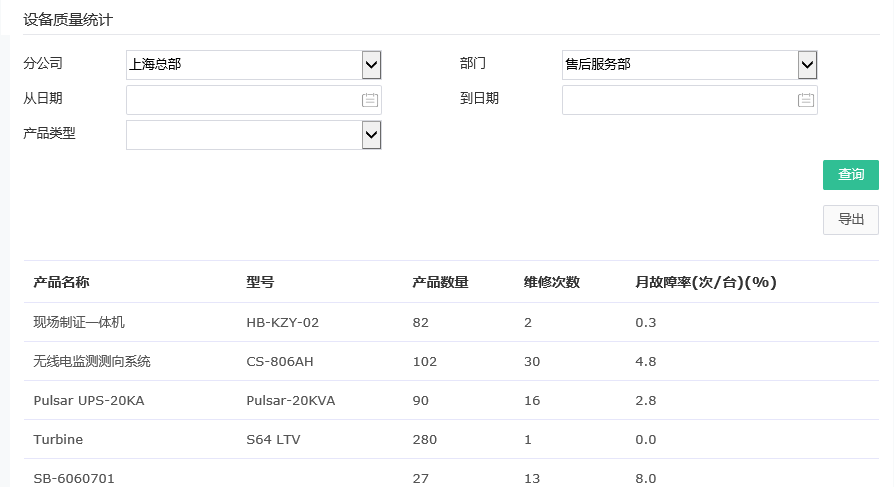This screenshot has width=894, height=487.
Task: Click the 型号 column header
Action: click(260, 282)
